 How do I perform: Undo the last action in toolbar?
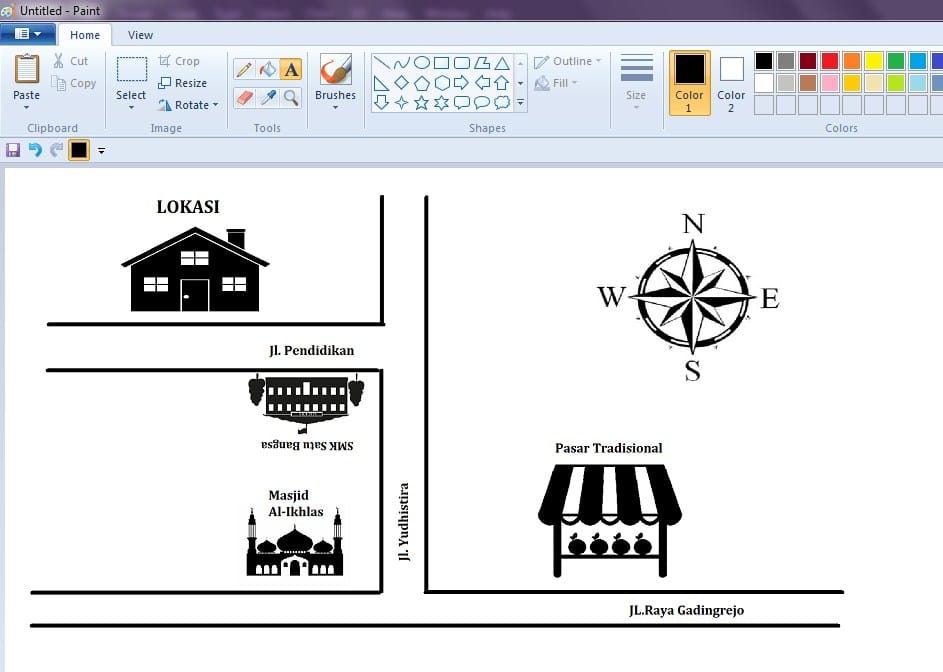pos(35,150)
